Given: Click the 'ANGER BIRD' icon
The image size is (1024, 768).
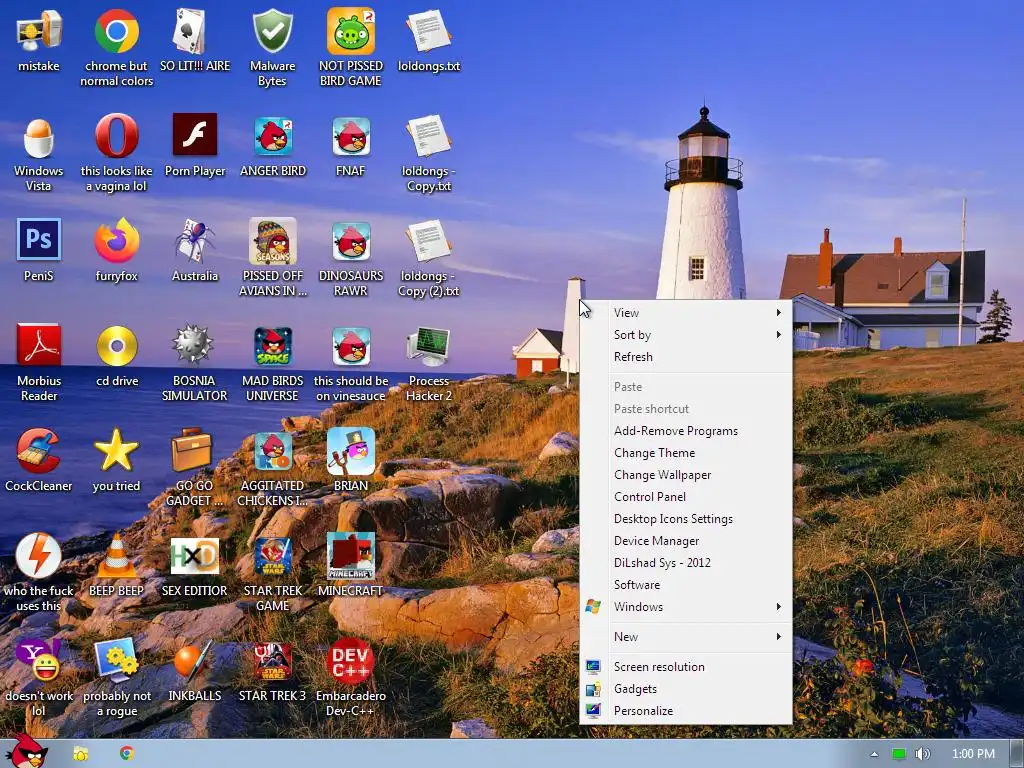Looking at the screenshot, I should pyautogui.click(x=272, y=136).
